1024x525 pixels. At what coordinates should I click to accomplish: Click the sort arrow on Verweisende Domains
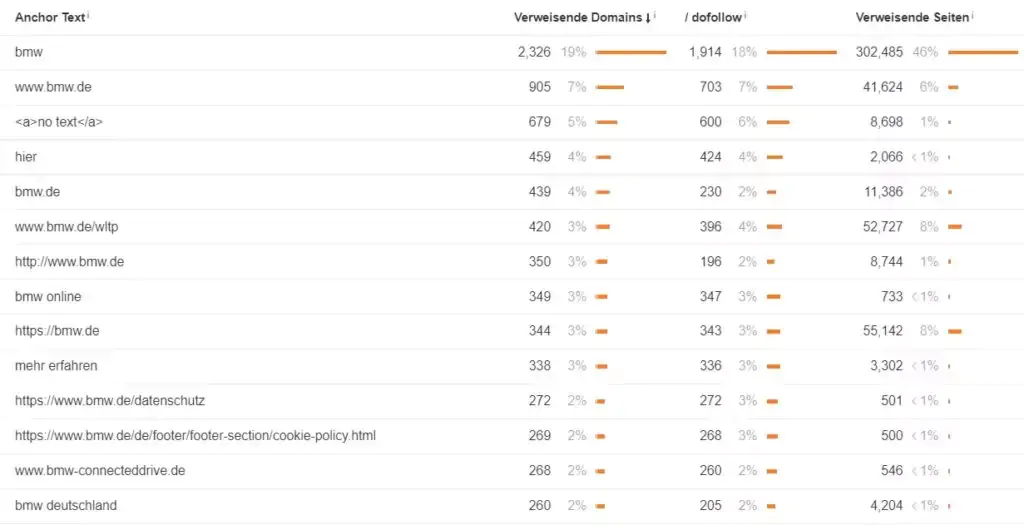pos(648,17)
